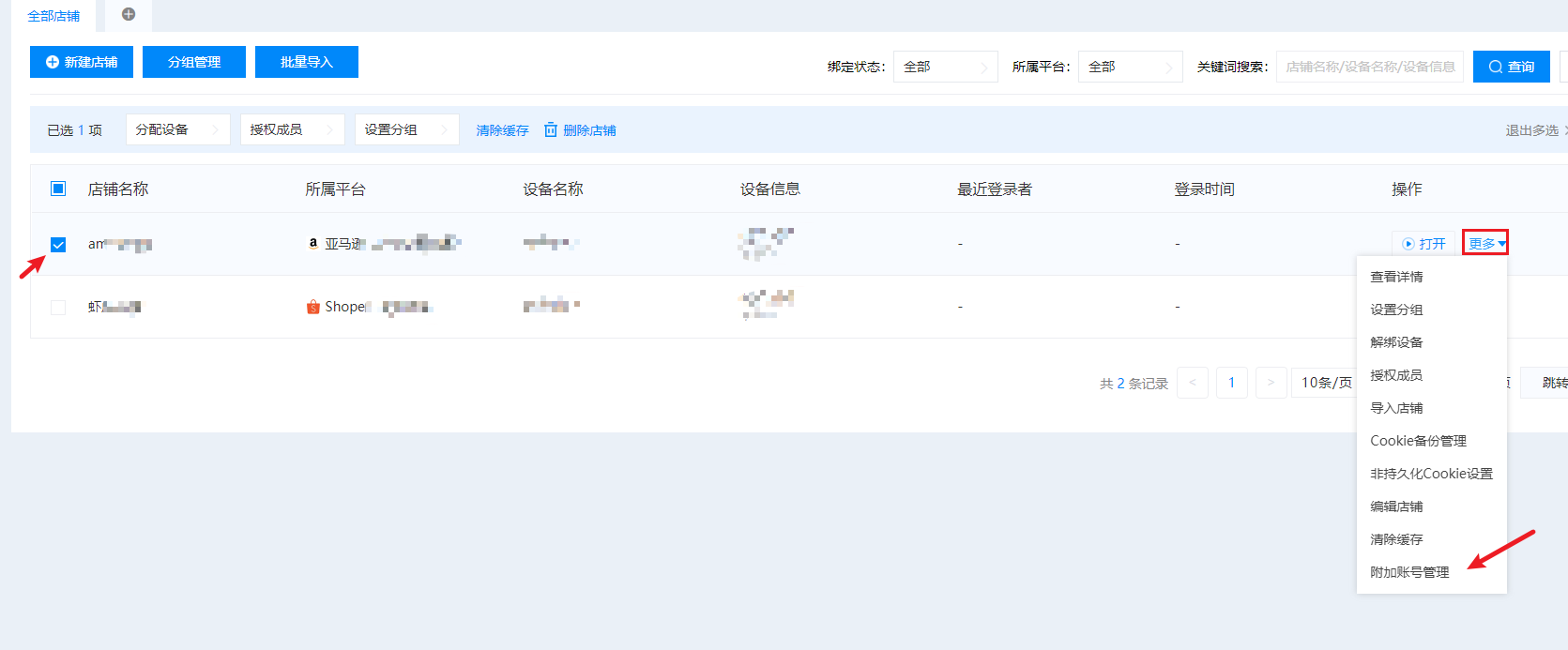Open the 绑定状态 dropdown

pos(945,67)
